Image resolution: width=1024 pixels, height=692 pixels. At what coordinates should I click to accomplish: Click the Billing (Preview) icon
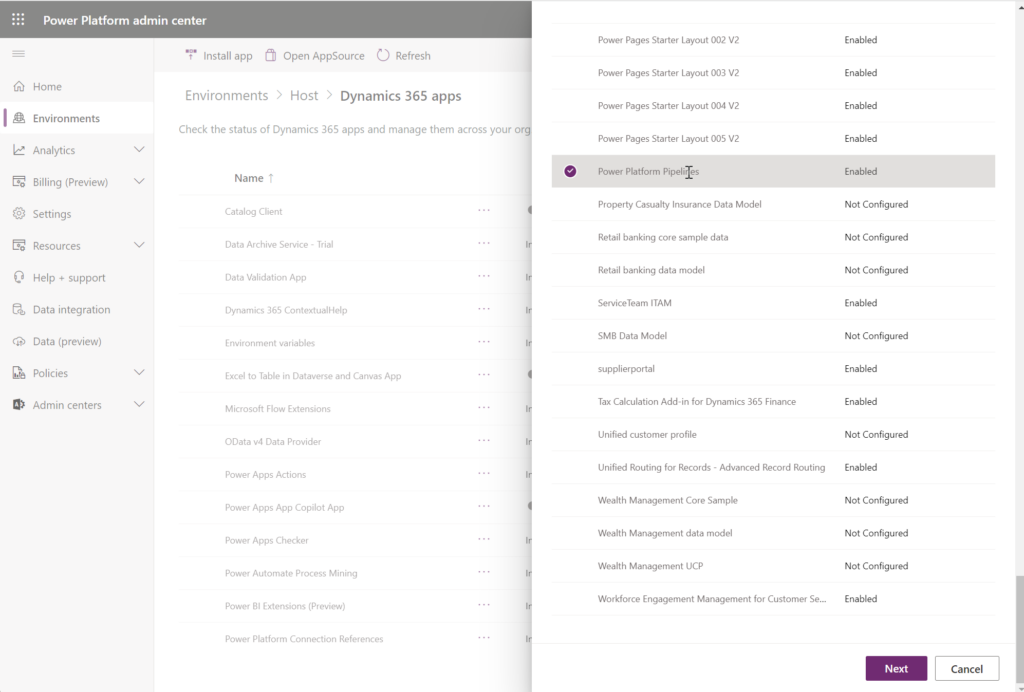pos(19,181)
